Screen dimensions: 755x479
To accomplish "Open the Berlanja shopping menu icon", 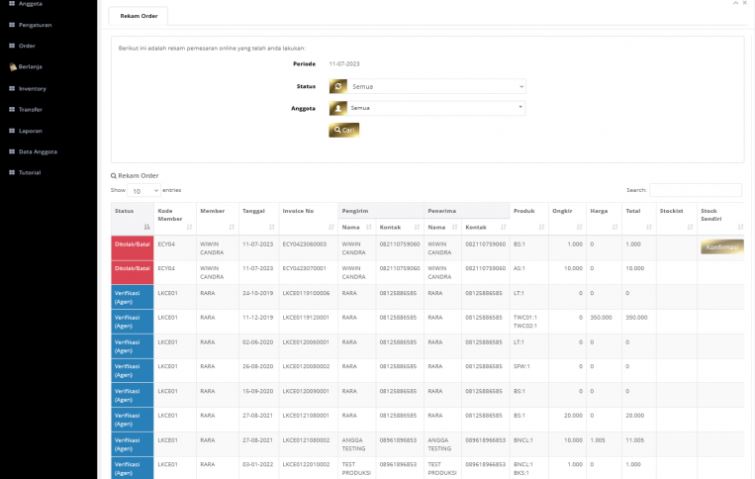I will [13, 67].
